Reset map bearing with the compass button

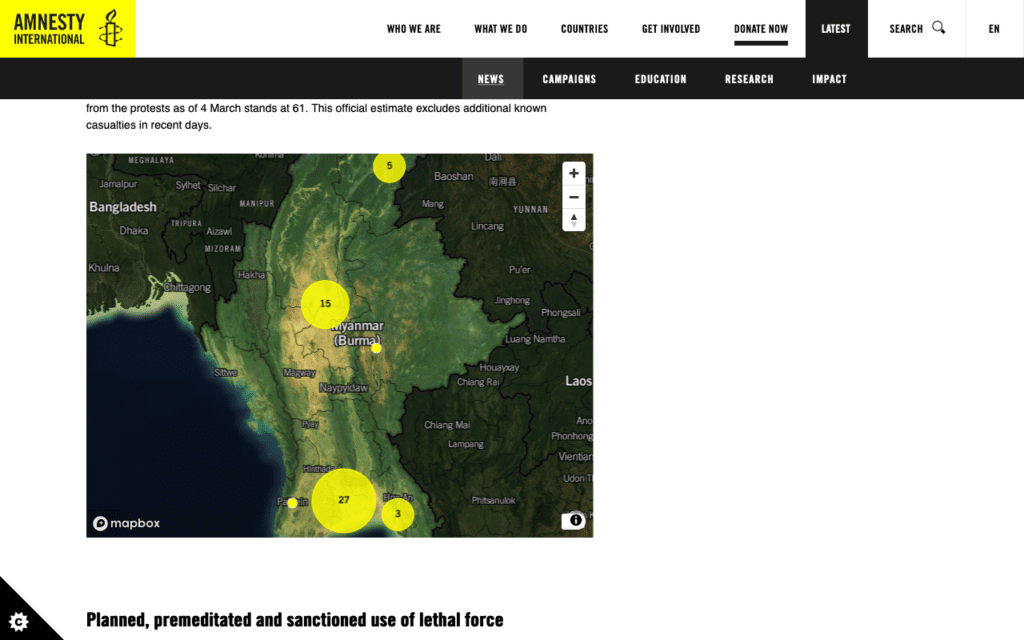573,220
